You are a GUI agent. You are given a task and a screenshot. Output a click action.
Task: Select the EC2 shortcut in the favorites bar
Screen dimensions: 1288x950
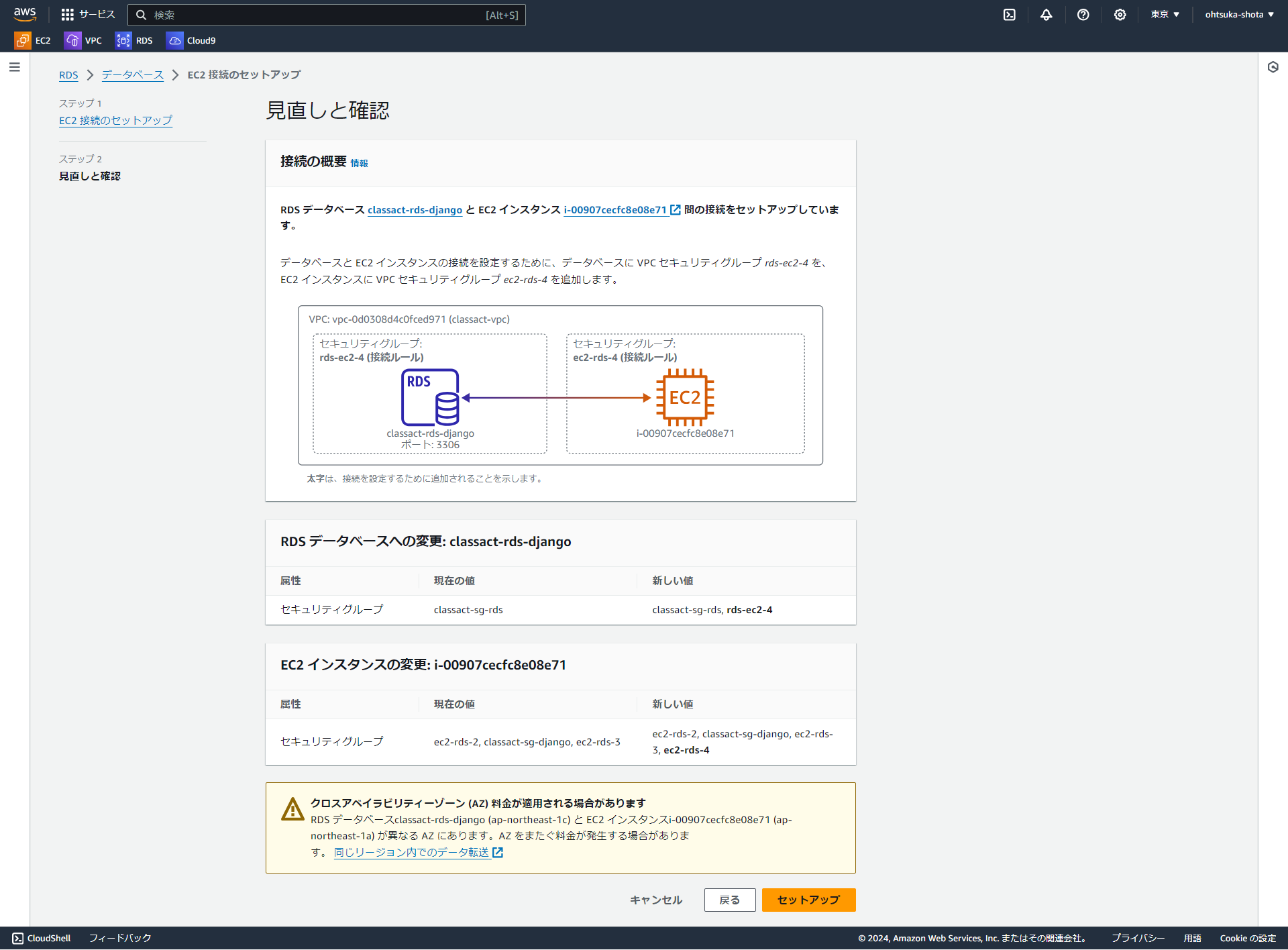pyautogui.click(x=32, y=40)
